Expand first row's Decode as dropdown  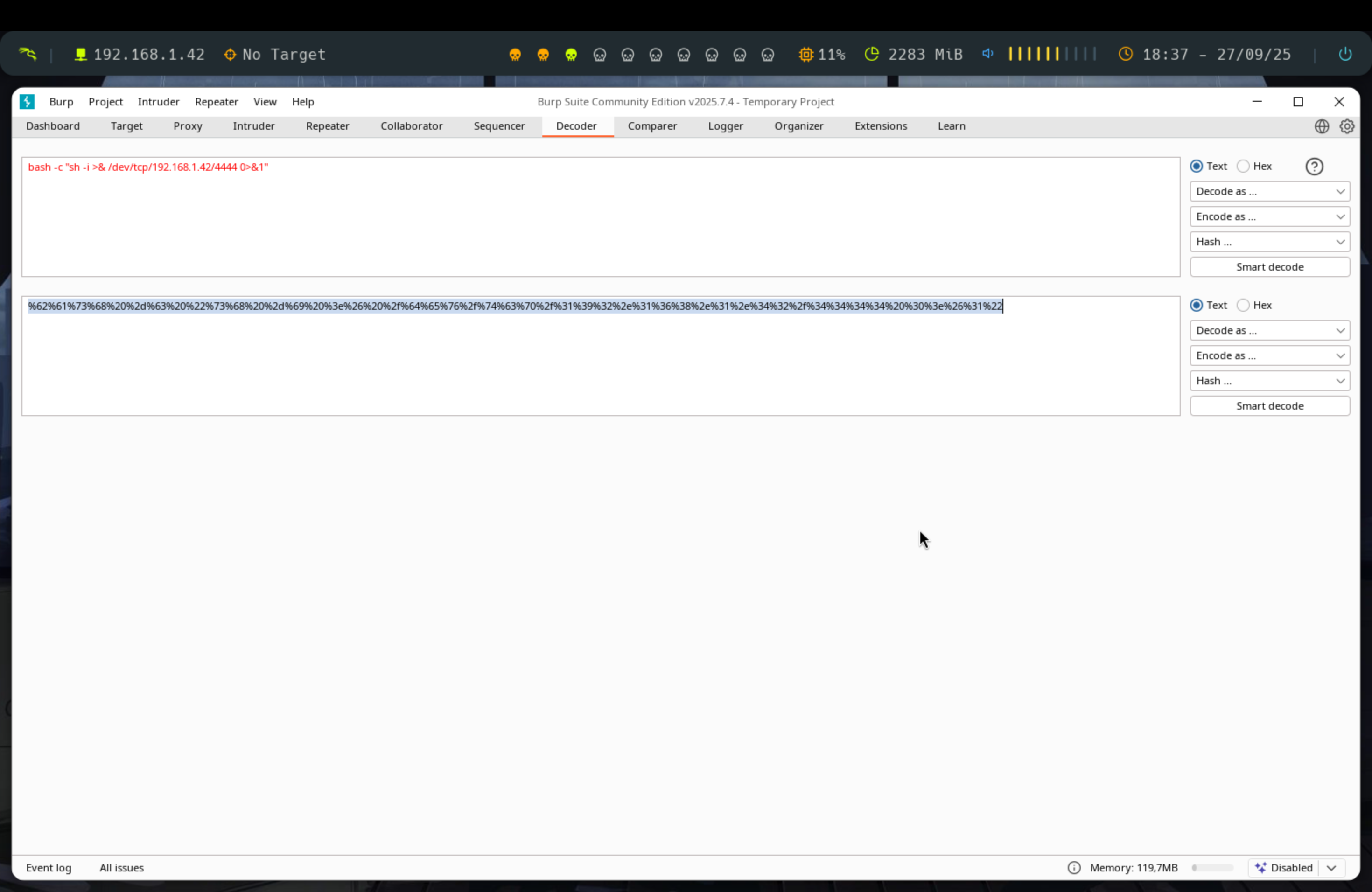coord(1269,191)
